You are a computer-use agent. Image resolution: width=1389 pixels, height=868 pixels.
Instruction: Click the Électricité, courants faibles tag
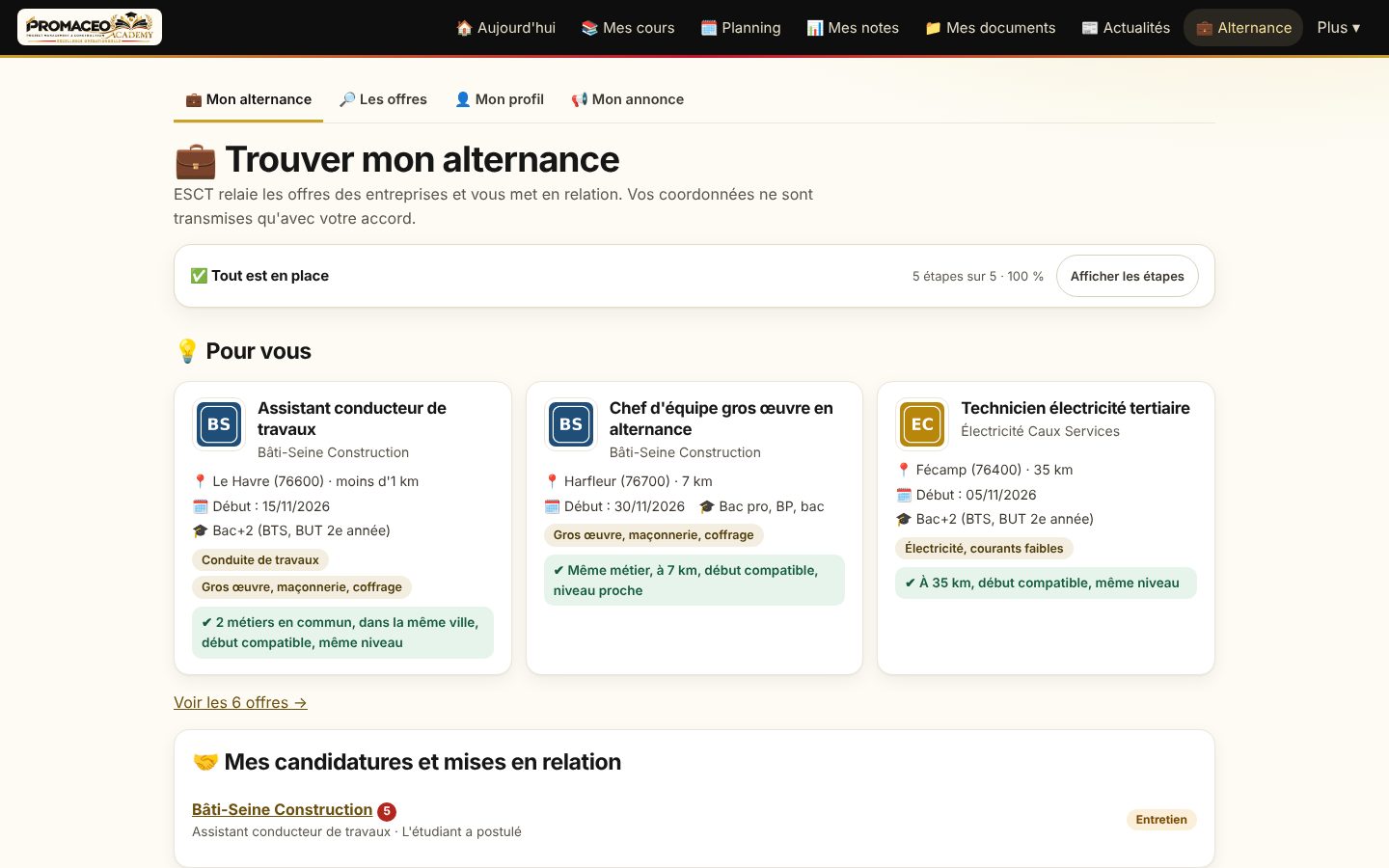[984, 548]
